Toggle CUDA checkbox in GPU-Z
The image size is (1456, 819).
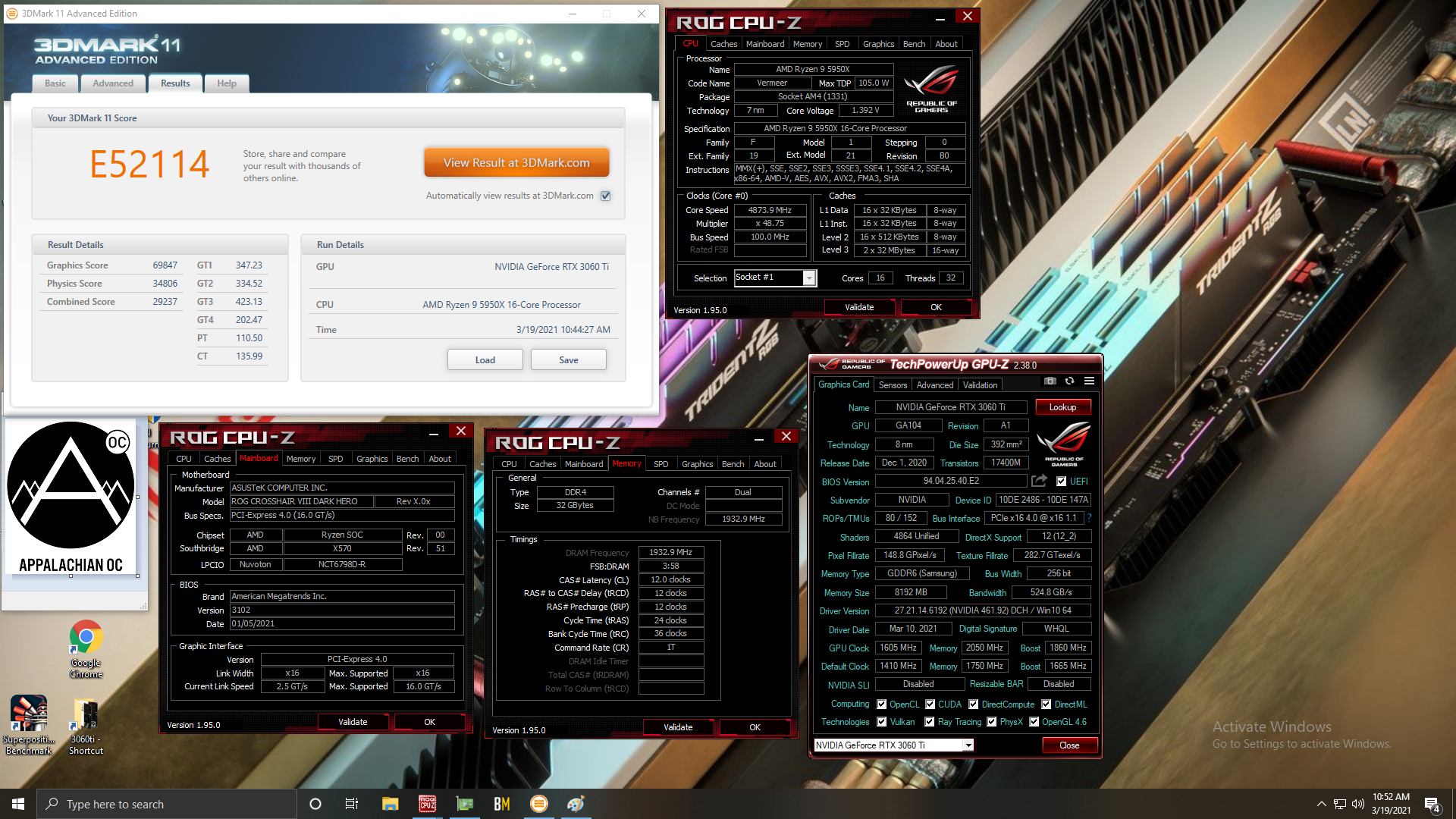tap(930, 704)
